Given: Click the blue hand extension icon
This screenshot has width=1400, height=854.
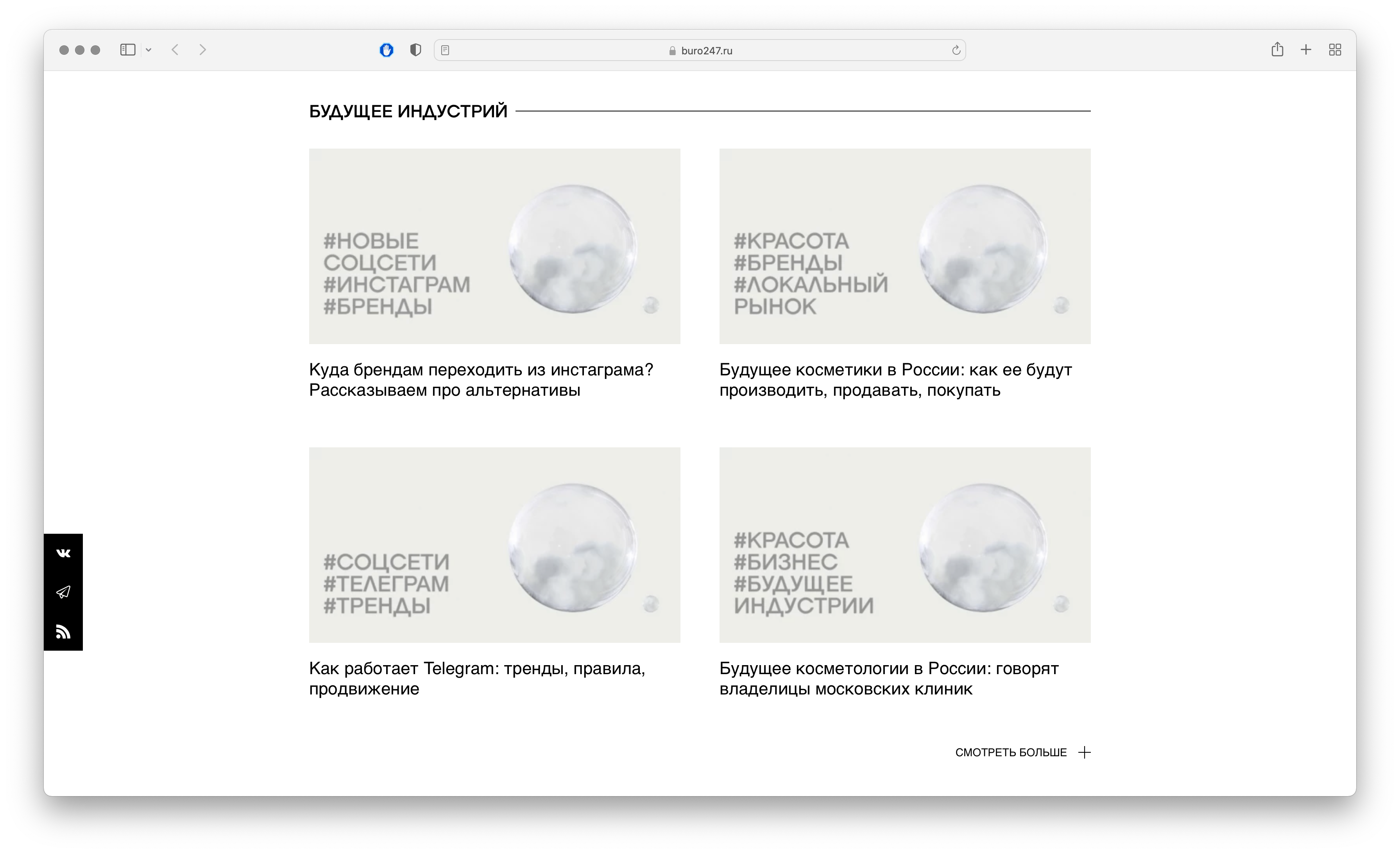Looking at the screenshot, I should 387,50.
